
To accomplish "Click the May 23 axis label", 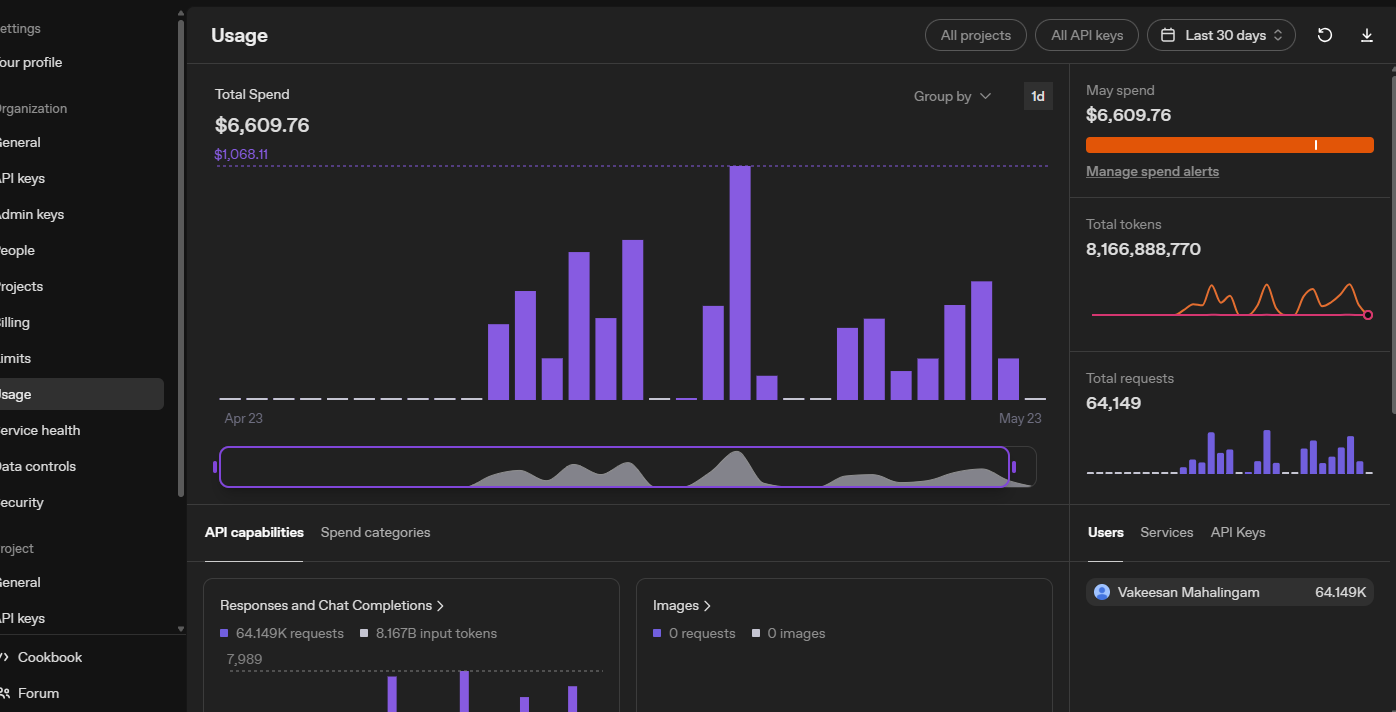I will pos(1020,418).
